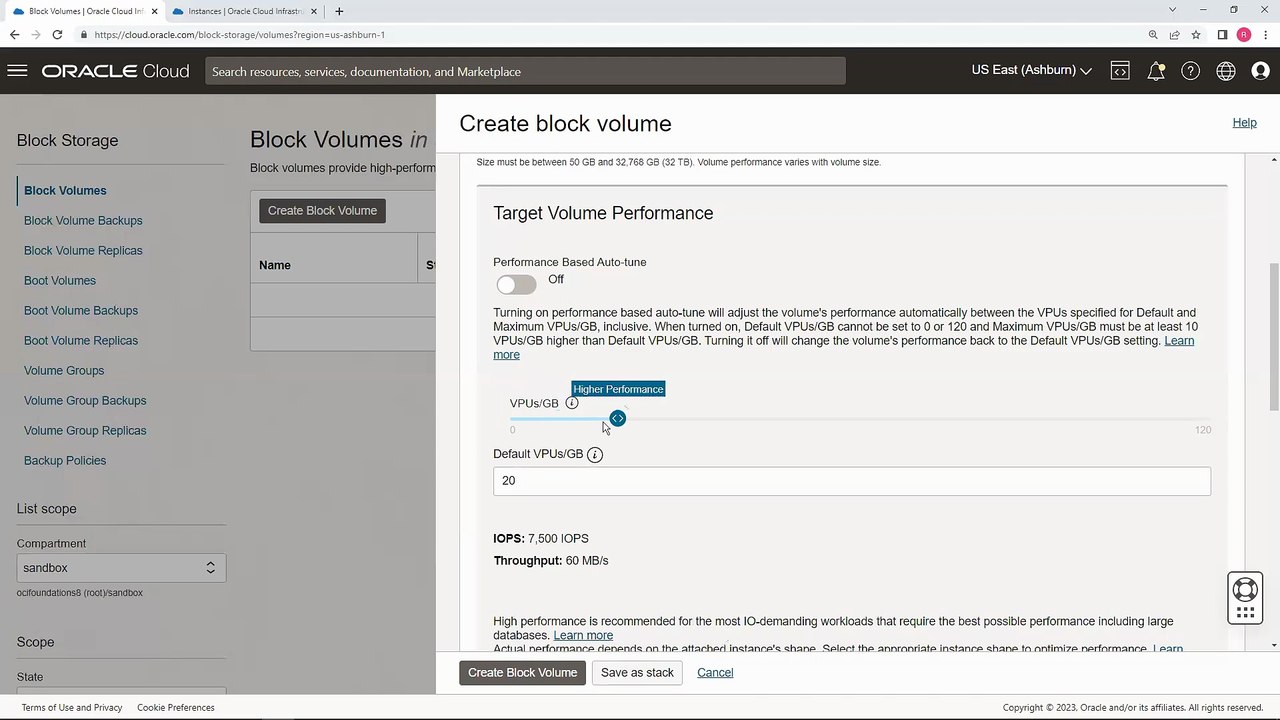Image resolution: width=1280 pixels, height=720 pixels.
Task: Toggle Performance Based Auto-tune switch
Action: (x=516, y=285)
